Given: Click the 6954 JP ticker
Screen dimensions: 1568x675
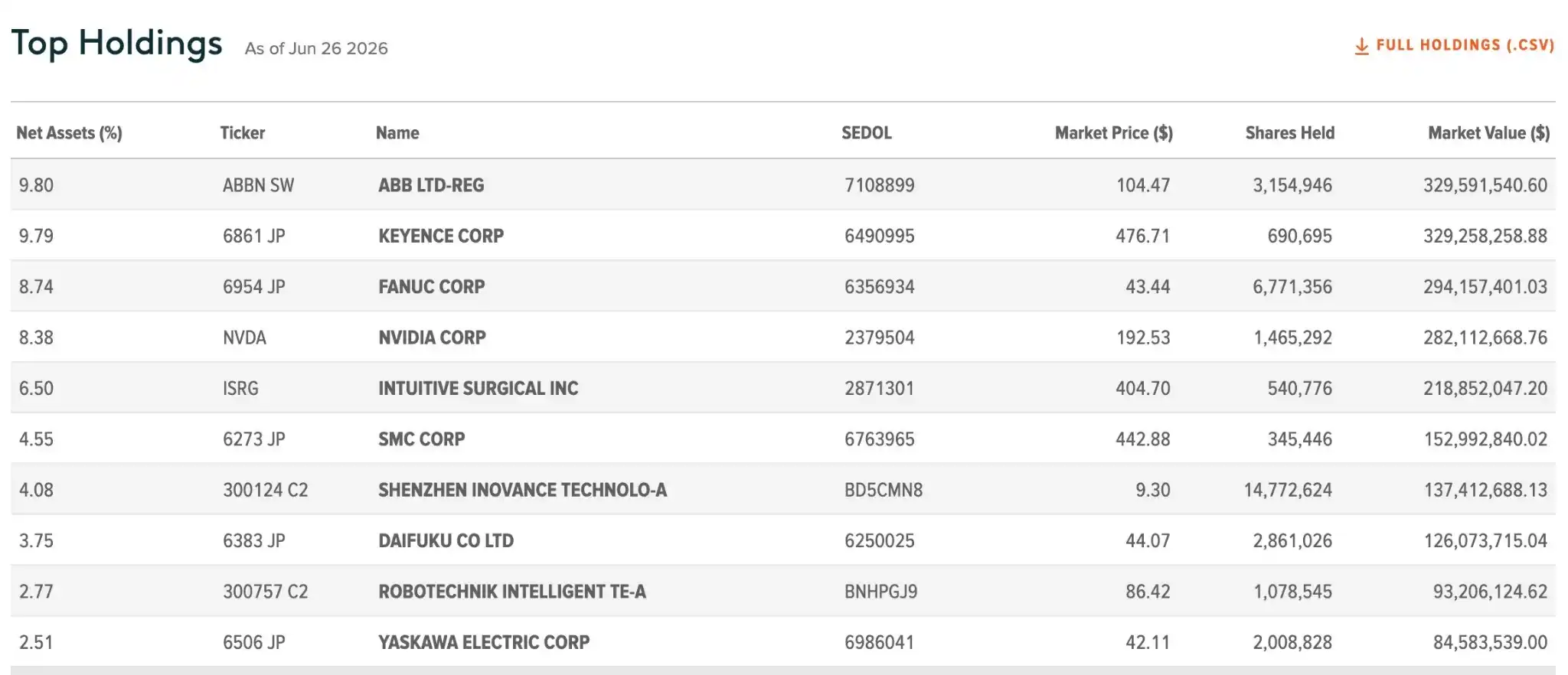Looking at the screenshot, I should pos(254,287).
